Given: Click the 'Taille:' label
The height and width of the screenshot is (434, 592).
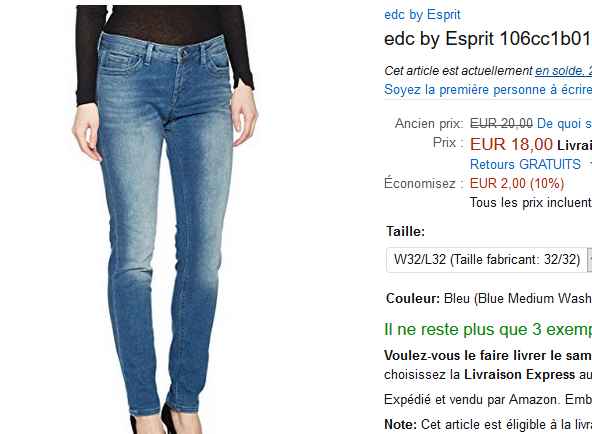Looking at the screenshot, I should click(x=405, y=231).
